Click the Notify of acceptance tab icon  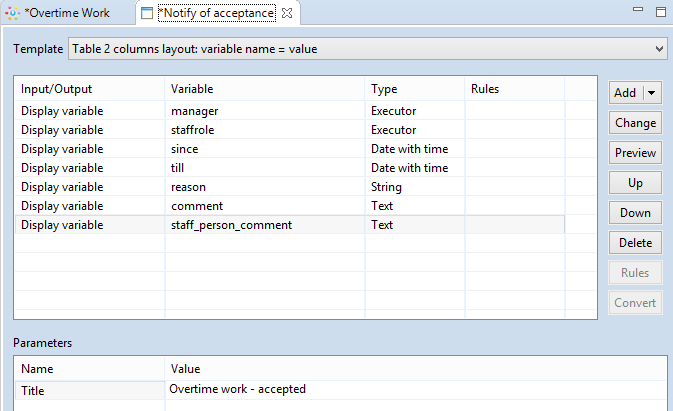tap(147, 13)
